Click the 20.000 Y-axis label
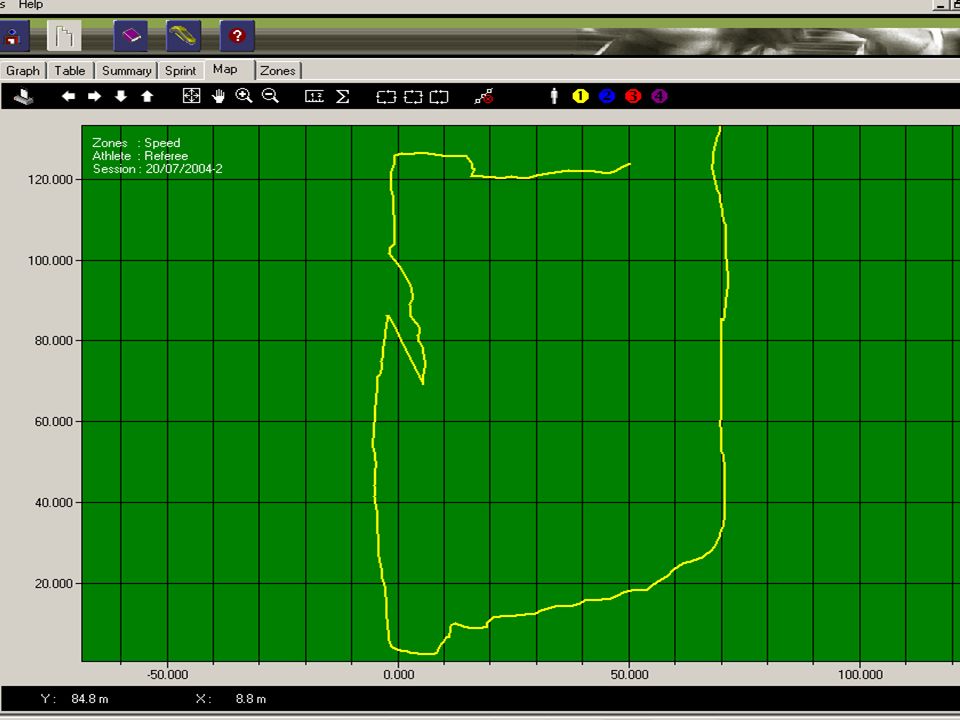Screen dimensions: 960x720 (x=54, y=583)
